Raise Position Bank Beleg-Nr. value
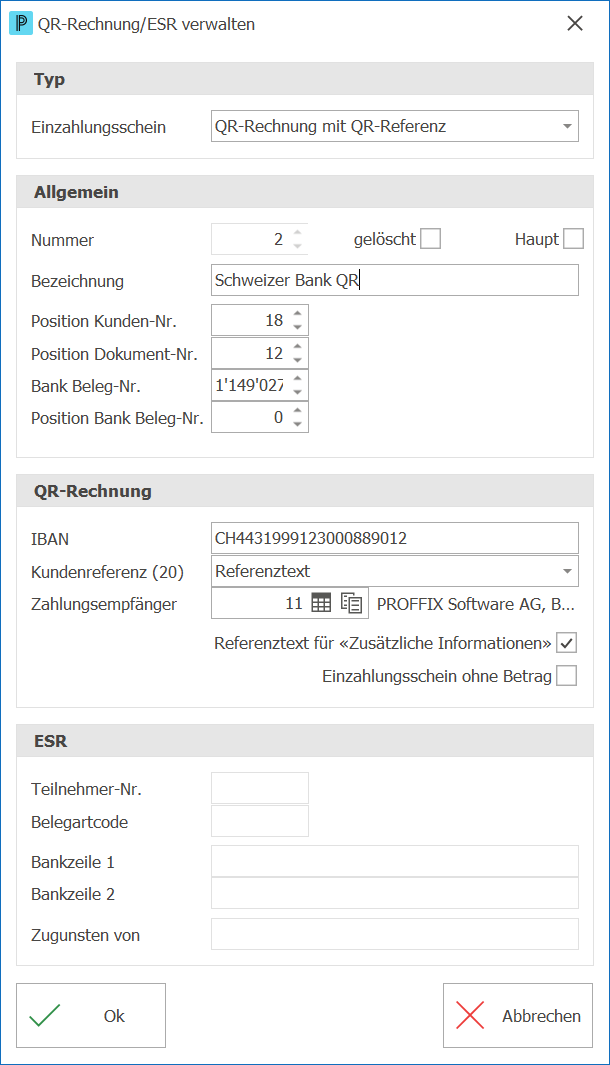Viewport: 610px width, 1065px height. (x=298, y=411)
